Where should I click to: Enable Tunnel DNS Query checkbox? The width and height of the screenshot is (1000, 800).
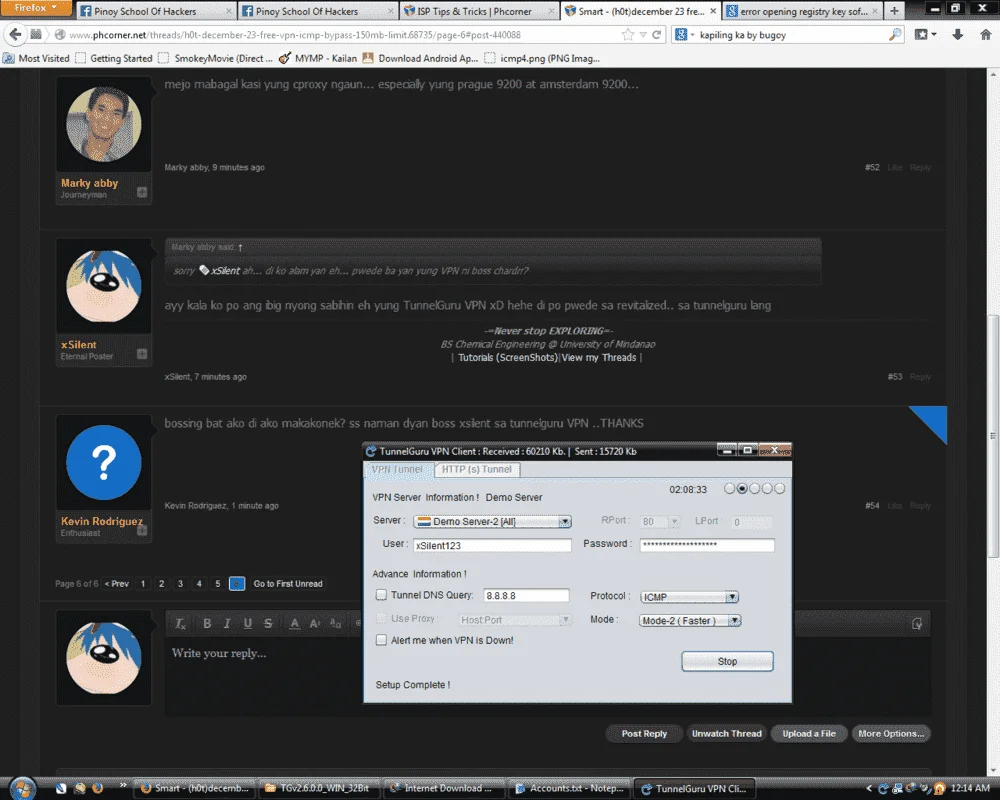click(x=381, y=595)
